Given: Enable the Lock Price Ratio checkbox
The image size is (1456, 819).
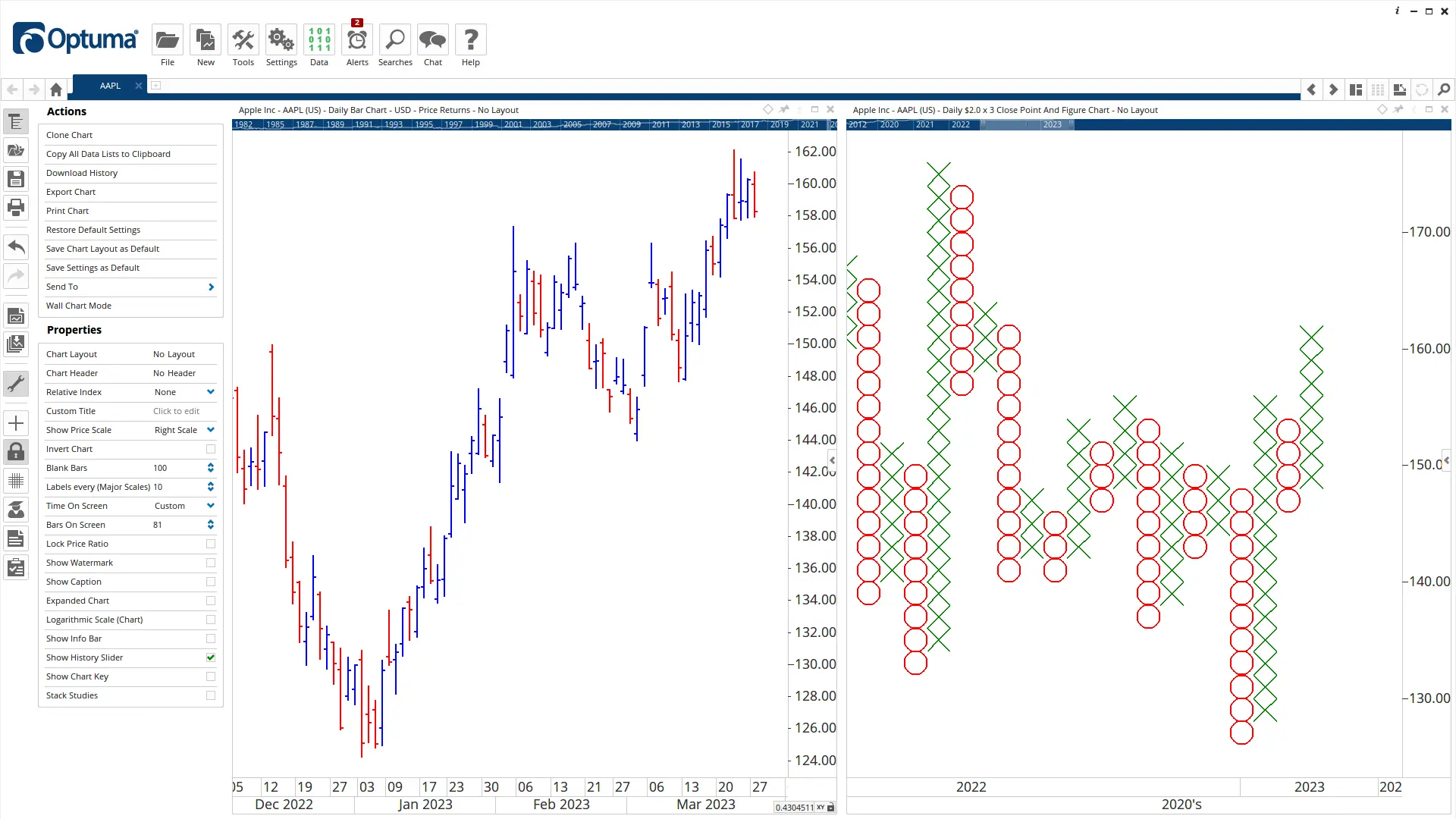Looking at the screenshot, I should coord(211,544).
